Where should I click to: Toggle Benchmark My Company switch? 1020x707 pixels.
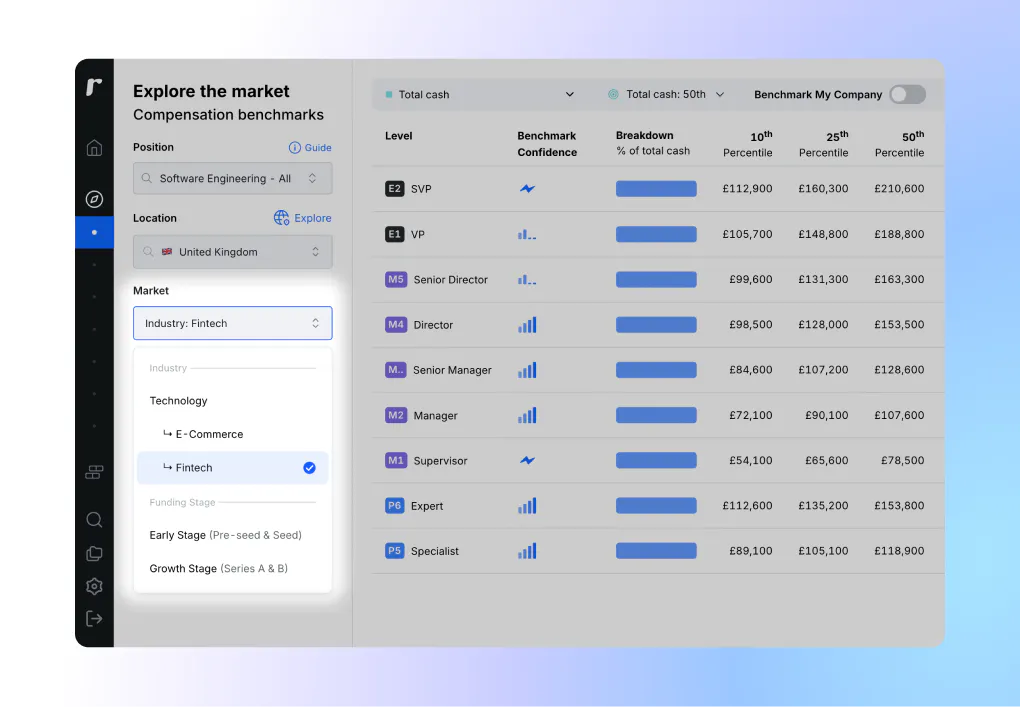pos(907,94)
